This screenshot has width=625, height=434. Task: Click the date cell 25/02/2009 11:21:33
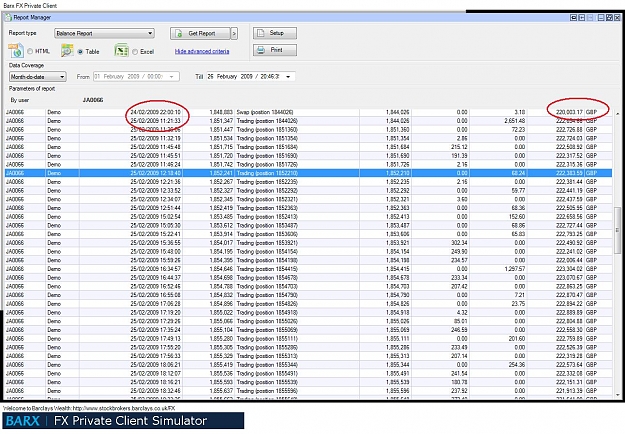[x=155, y=121]
